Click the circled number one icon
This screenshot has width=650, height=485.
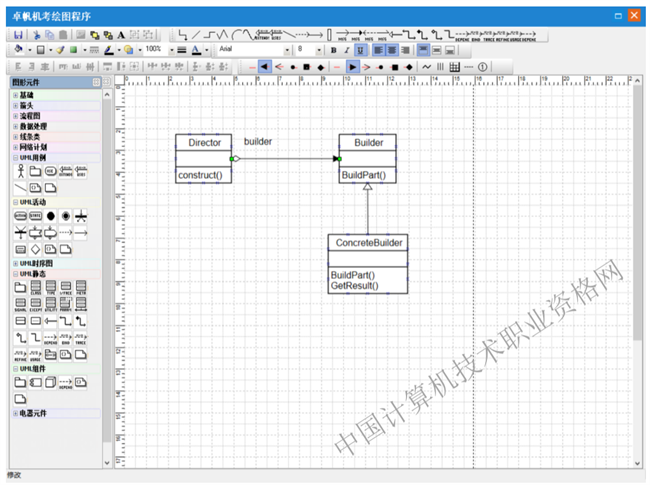[x=483, y=66]
